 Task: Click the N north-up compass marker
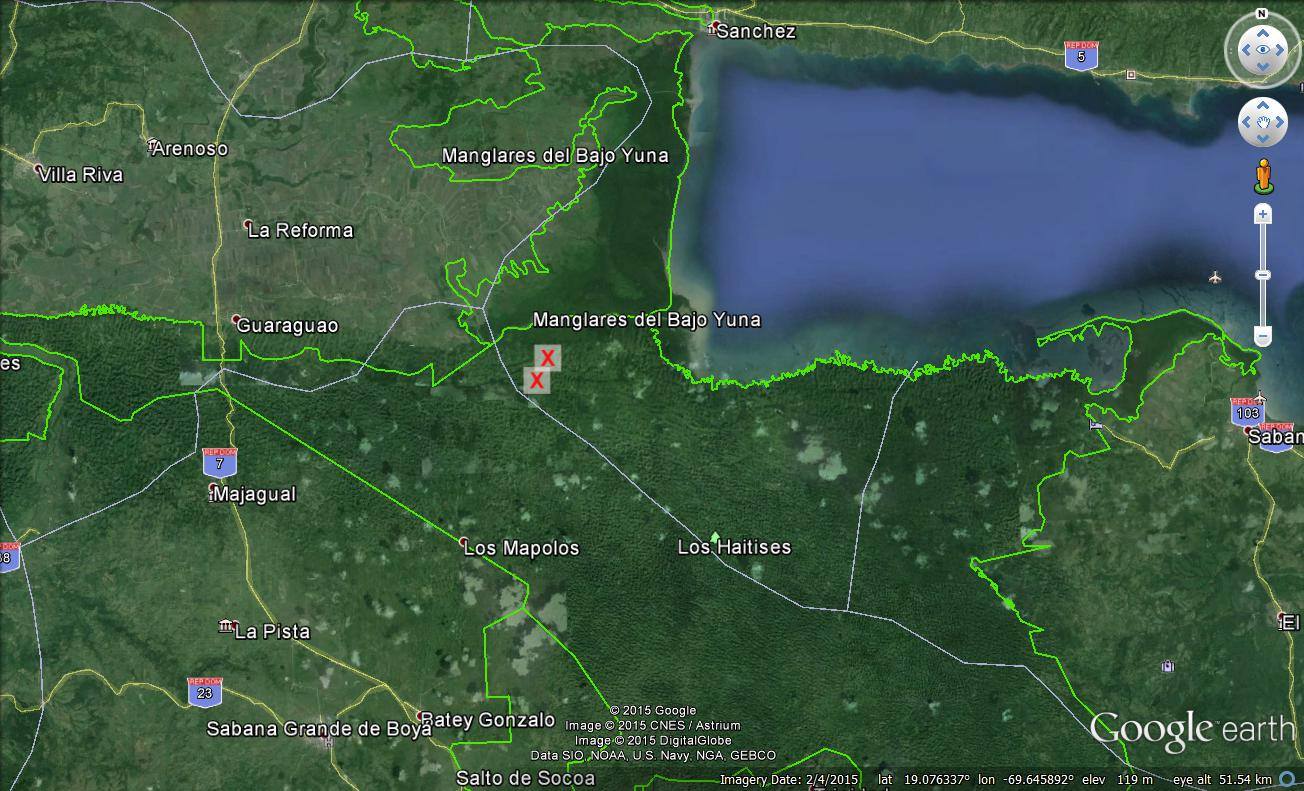pyautogui.click(x=1262, y=14)
